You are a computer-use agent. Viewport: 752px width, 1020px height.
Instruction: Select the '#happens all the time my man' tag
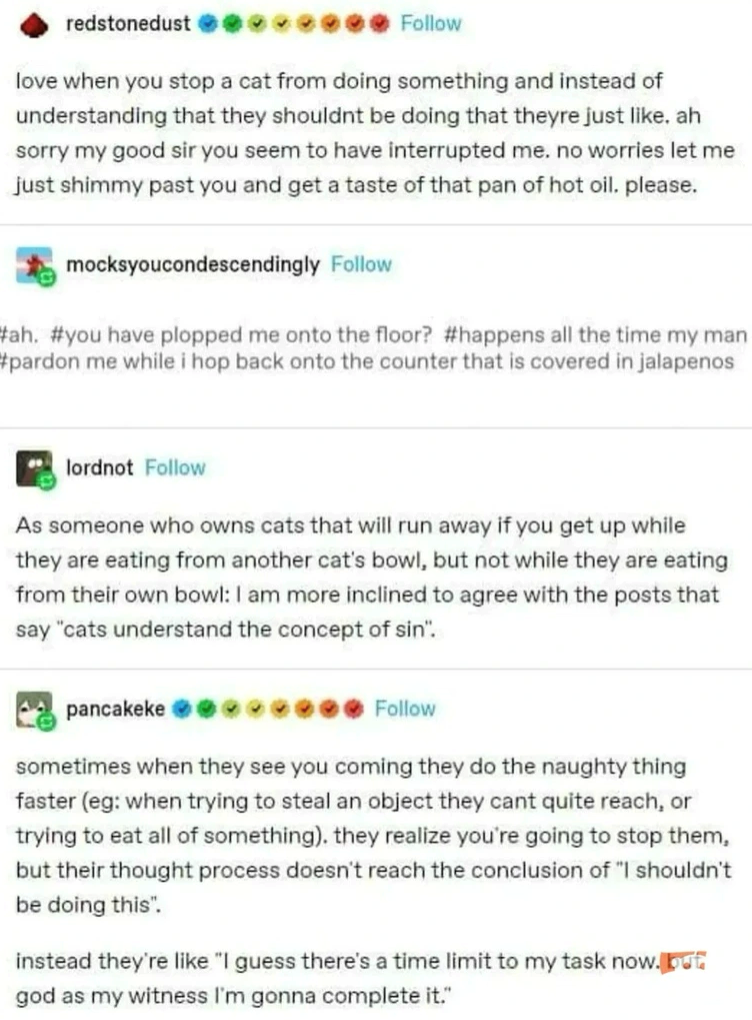(x=595, y=335)
